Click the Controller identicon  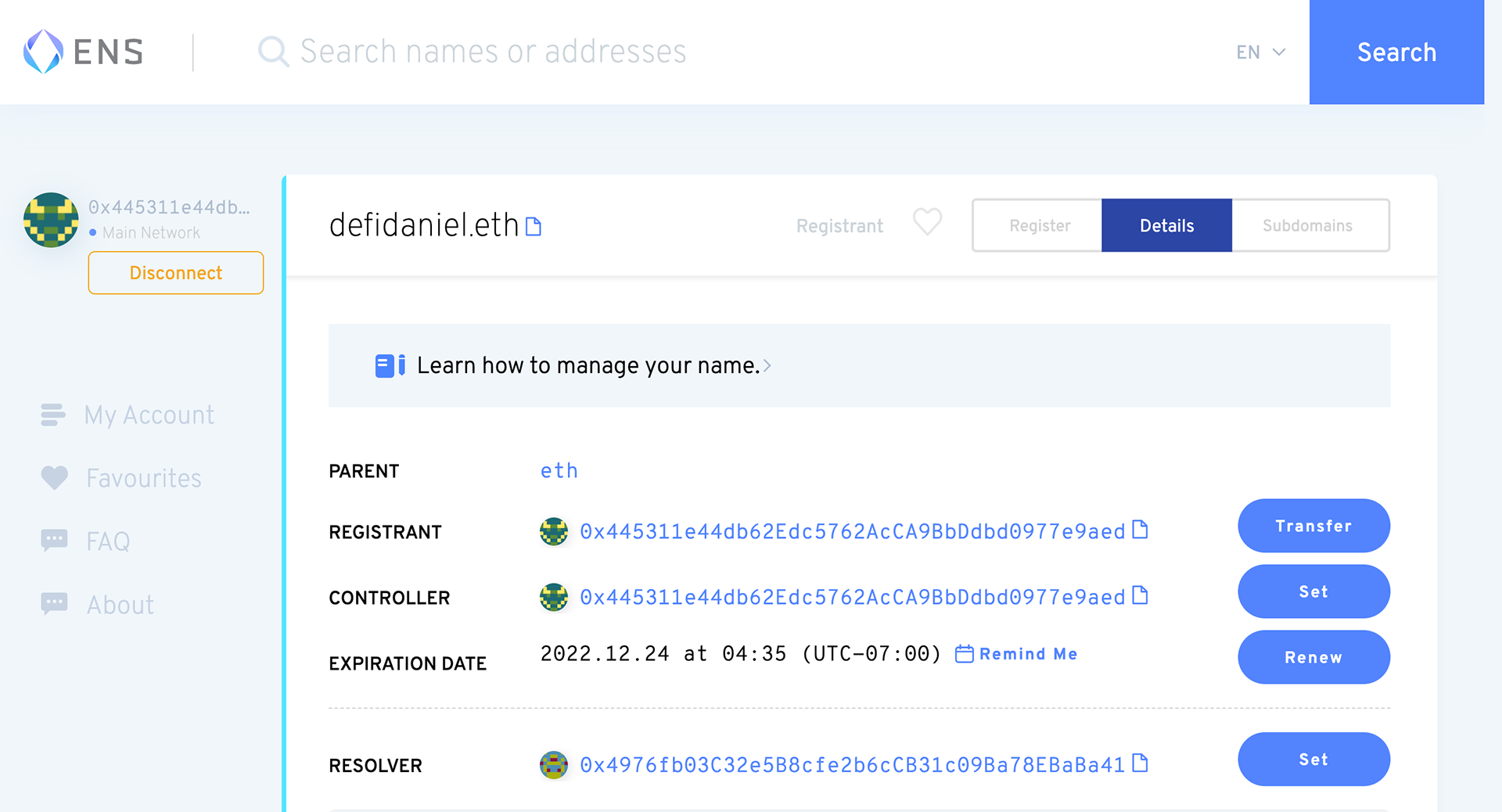554,598
